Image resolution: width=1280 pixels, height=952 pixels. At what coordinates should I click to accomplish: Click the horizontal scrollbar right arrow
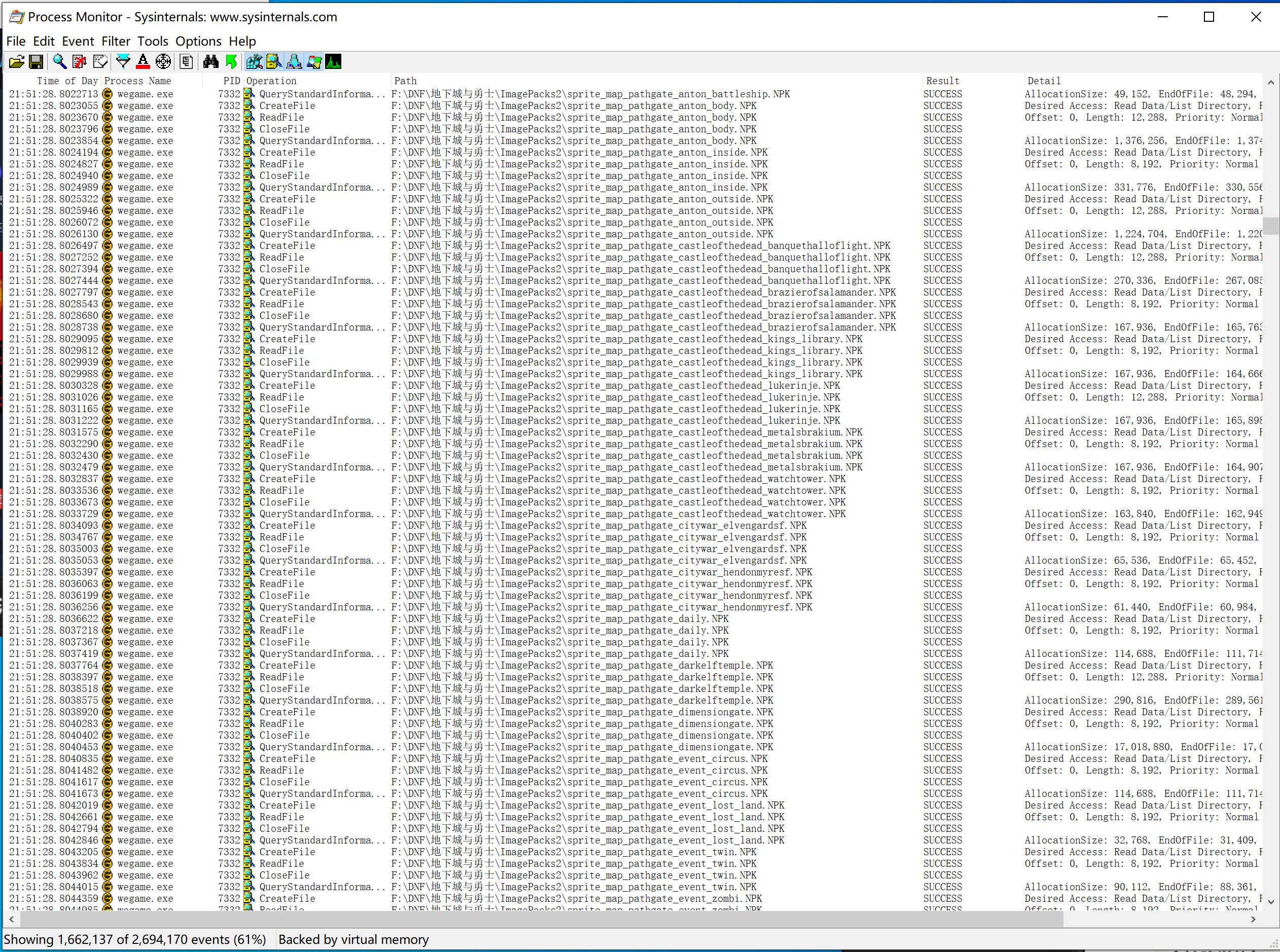pyautogui.click(x=1253, y=920)
